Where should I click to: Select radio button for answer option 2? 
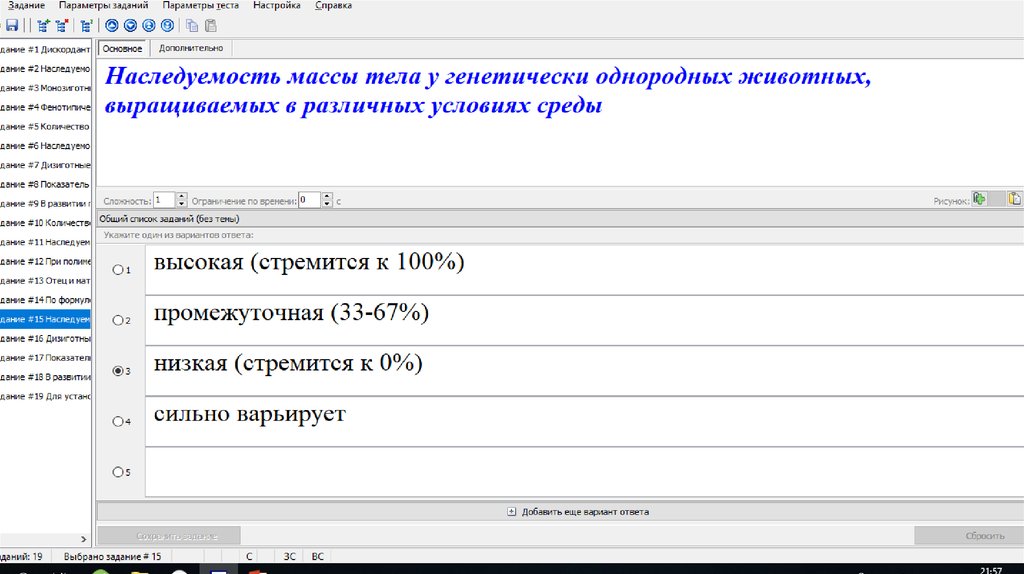click(118, 321)
